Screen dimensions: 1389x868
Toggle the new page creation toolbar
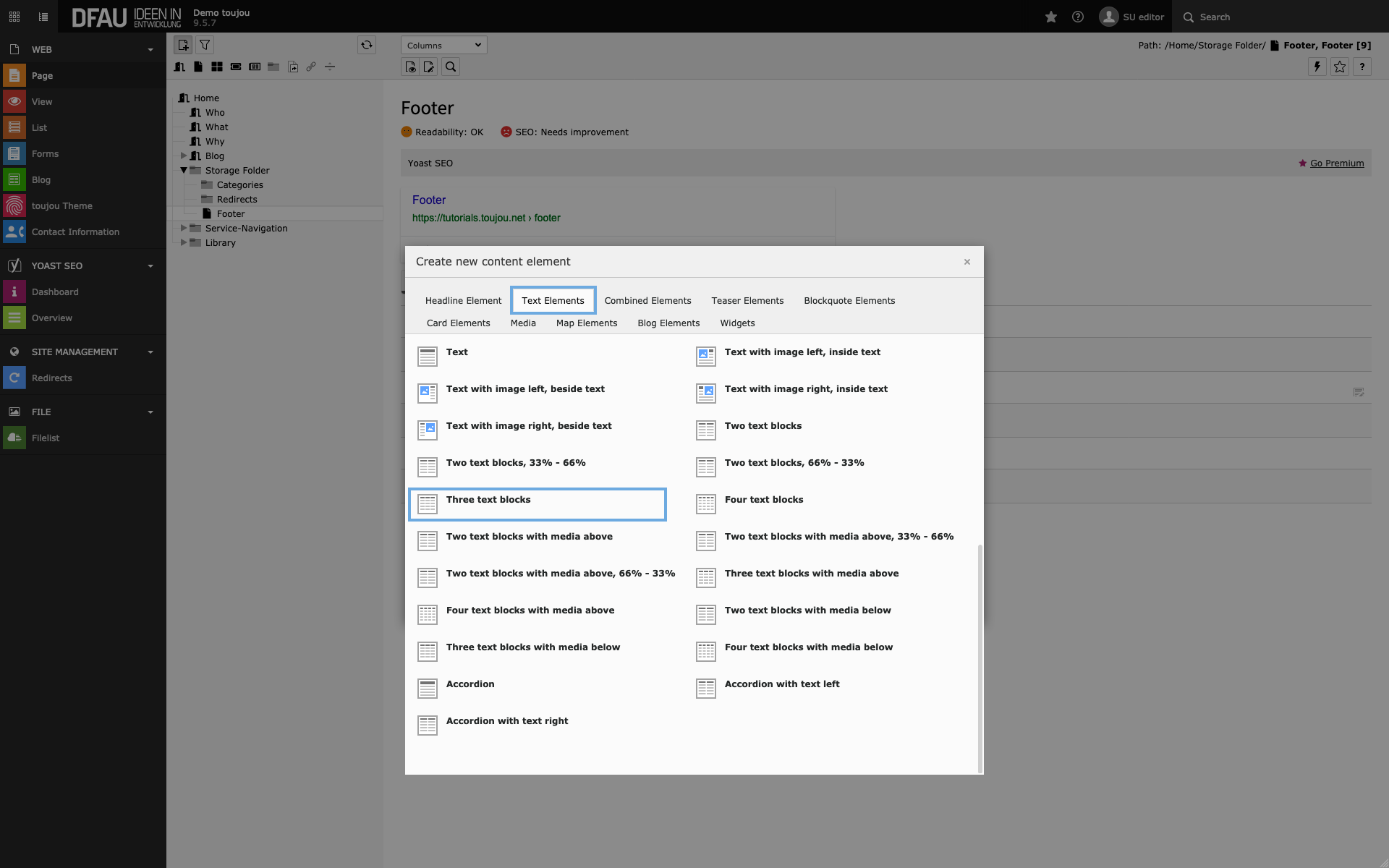[183, 45]
